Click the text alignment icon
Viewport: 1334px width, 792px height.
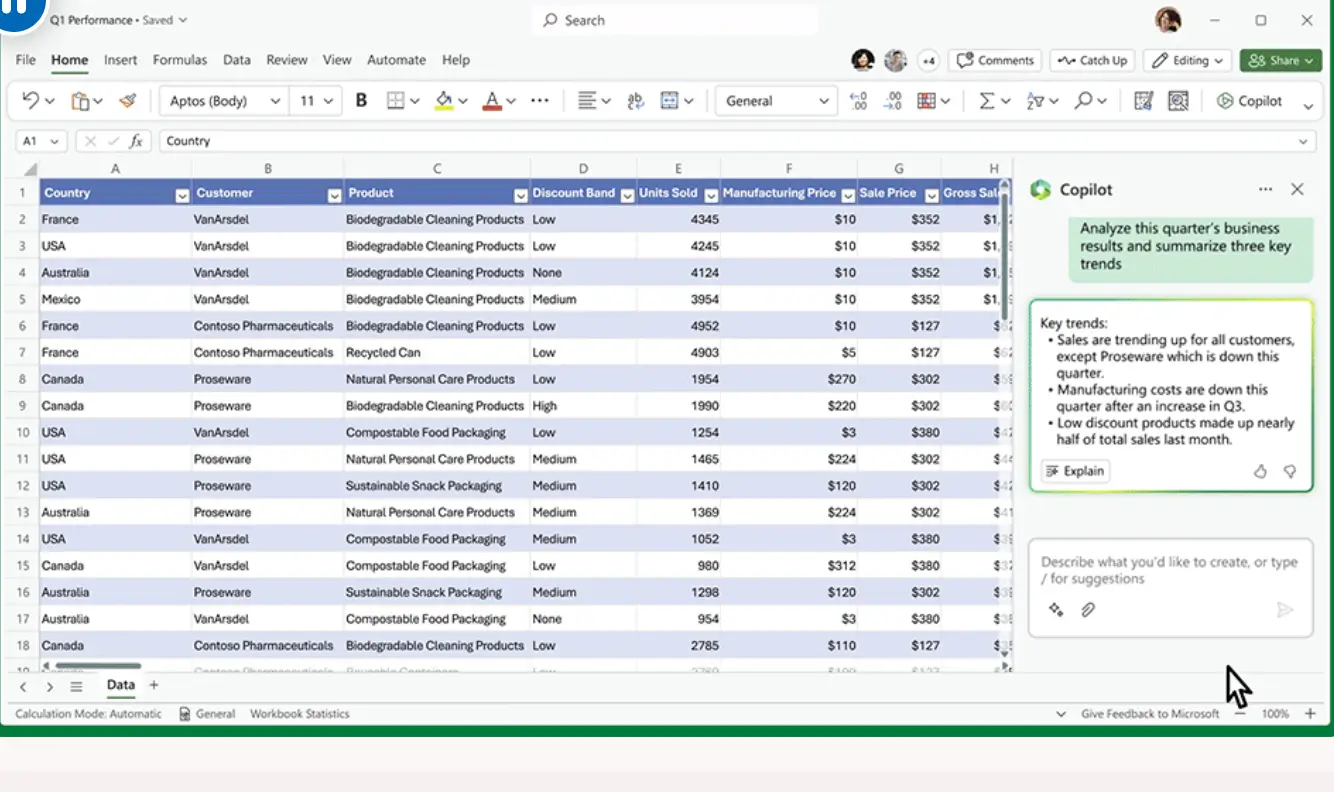pyautogui.click(x=587, y=101)
